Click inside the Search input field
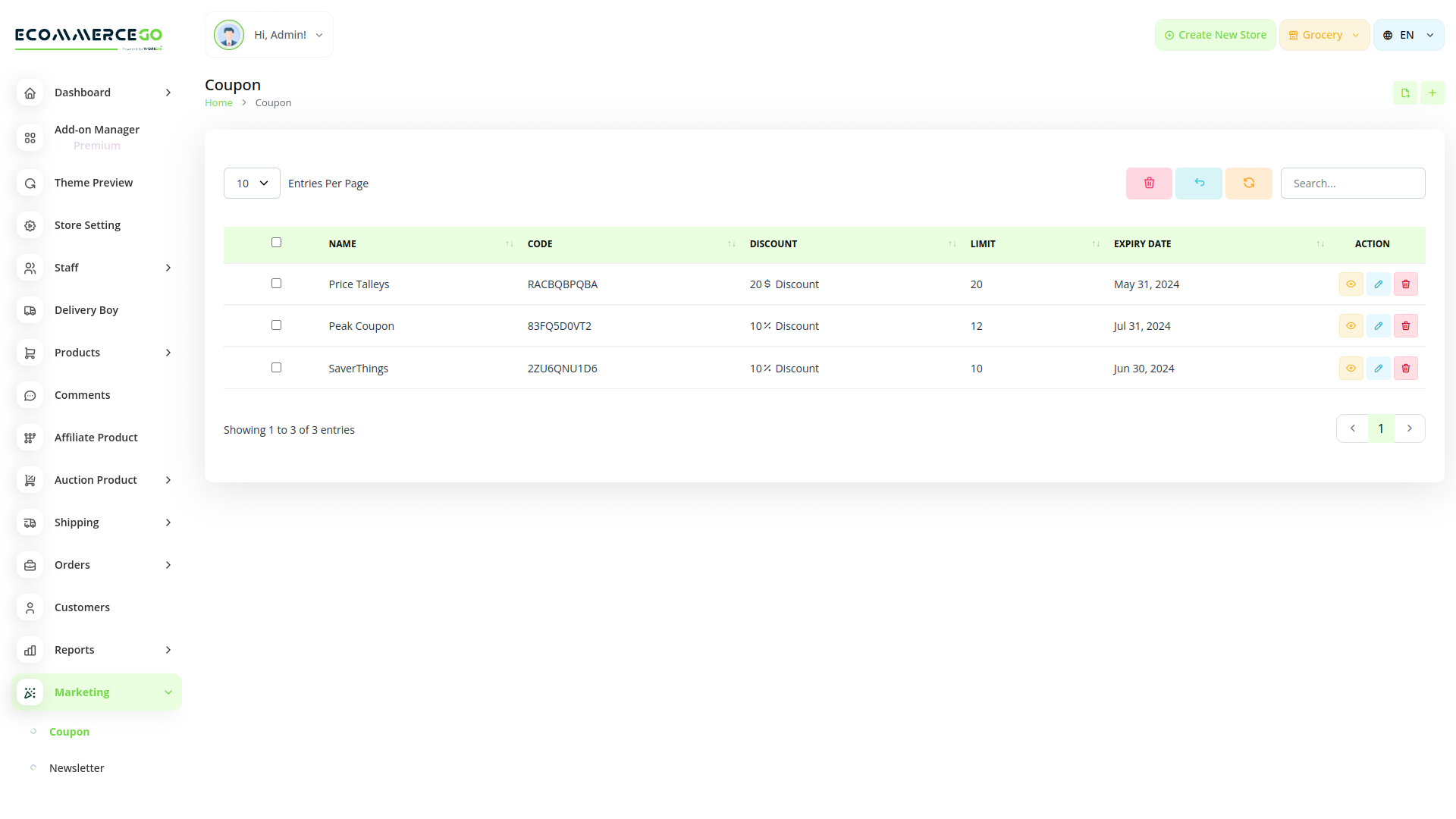 (x=1353, y=183)
